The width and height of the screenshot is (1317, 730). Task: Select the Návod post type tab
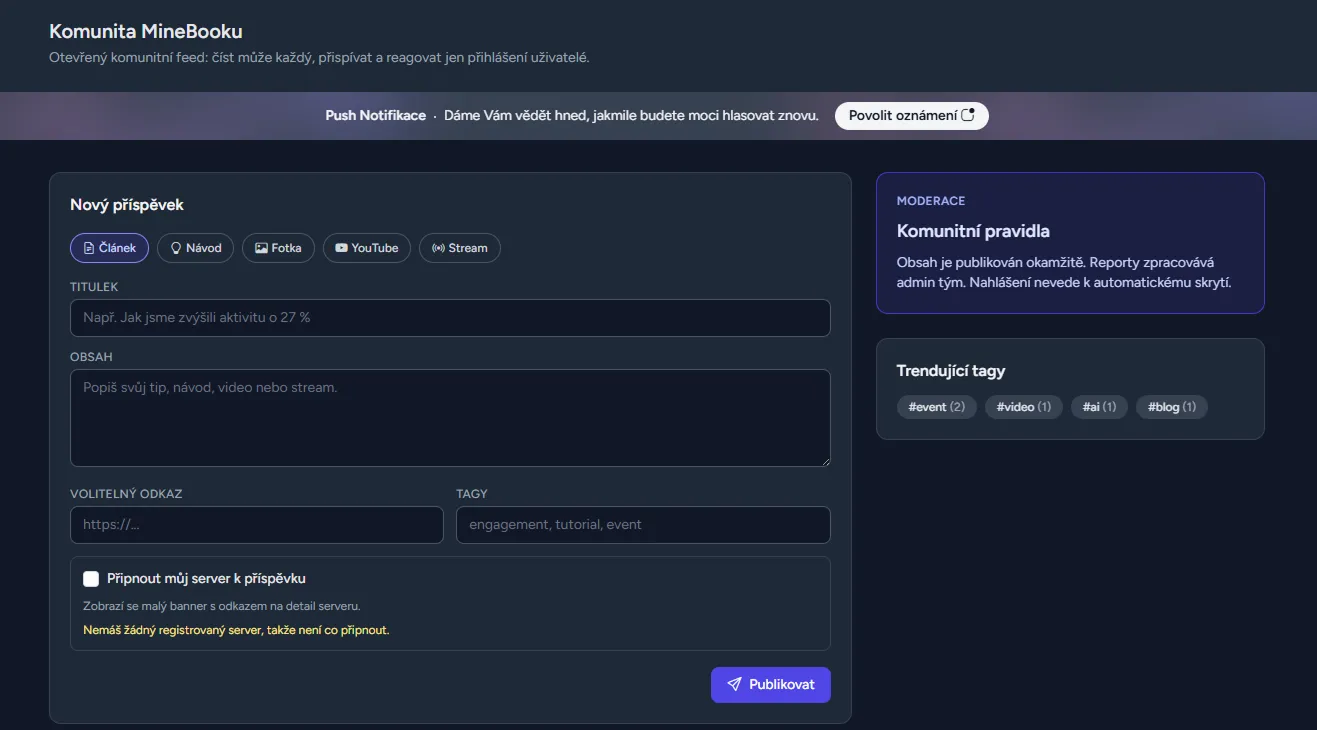tap(195, 248)
